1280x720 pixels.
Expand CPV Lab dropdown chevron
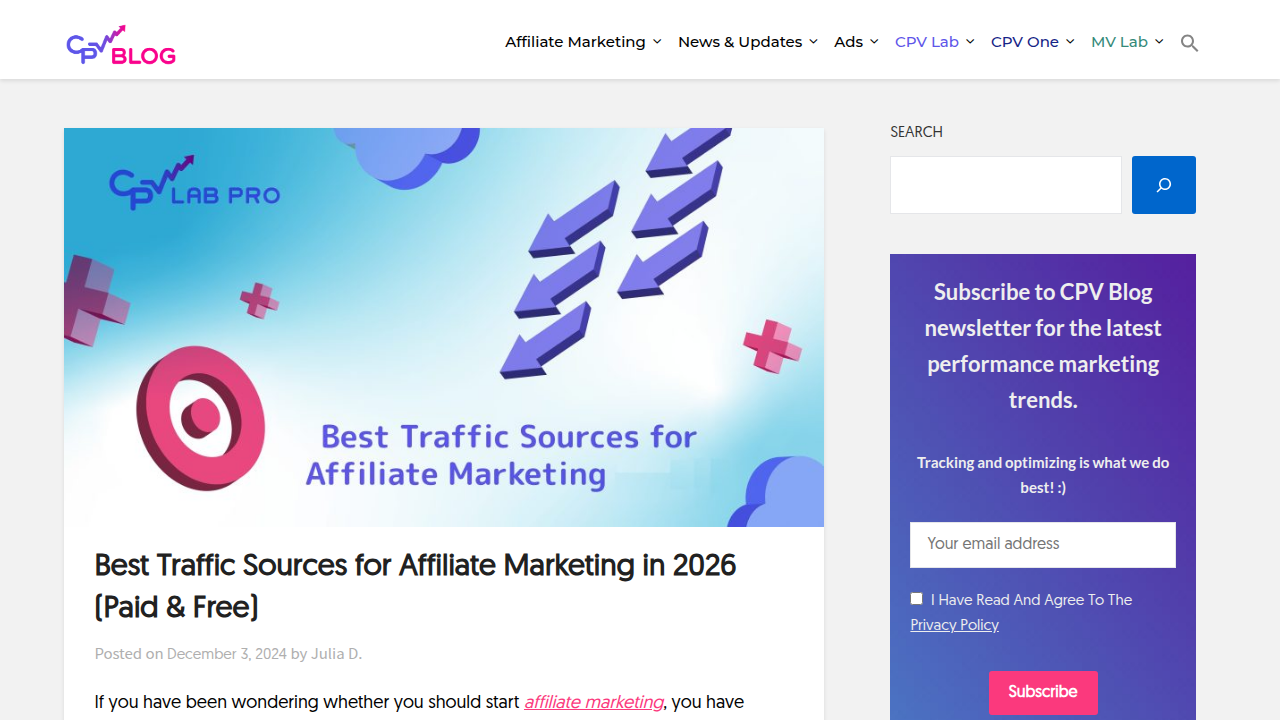970,42
